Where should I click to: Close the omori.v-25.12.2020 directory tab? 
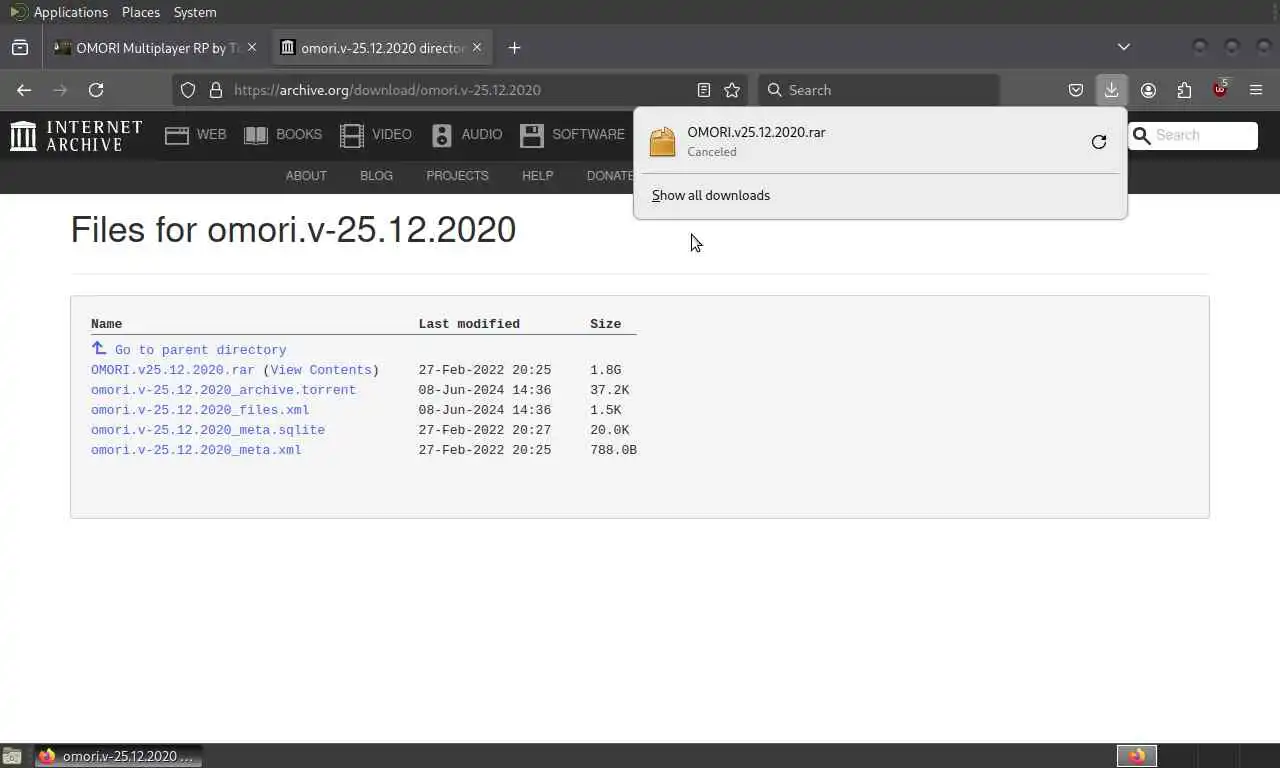coord(477,47)
